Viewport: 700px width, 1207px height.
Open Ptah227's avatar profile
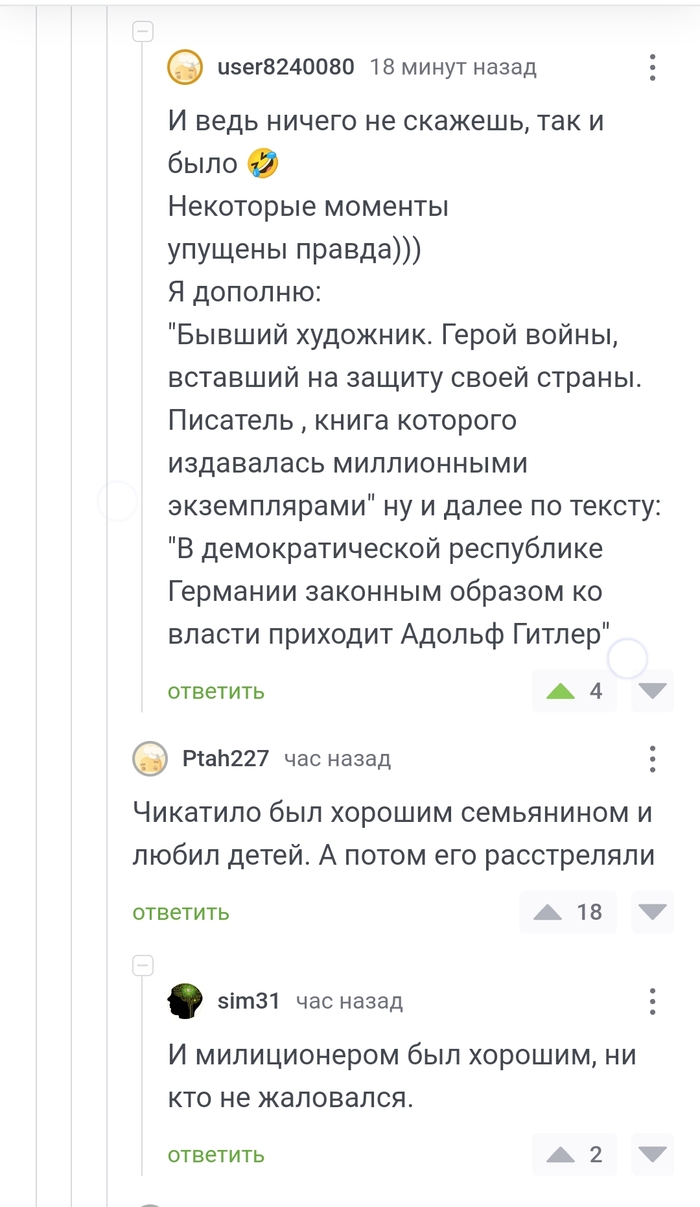[150, 759]
